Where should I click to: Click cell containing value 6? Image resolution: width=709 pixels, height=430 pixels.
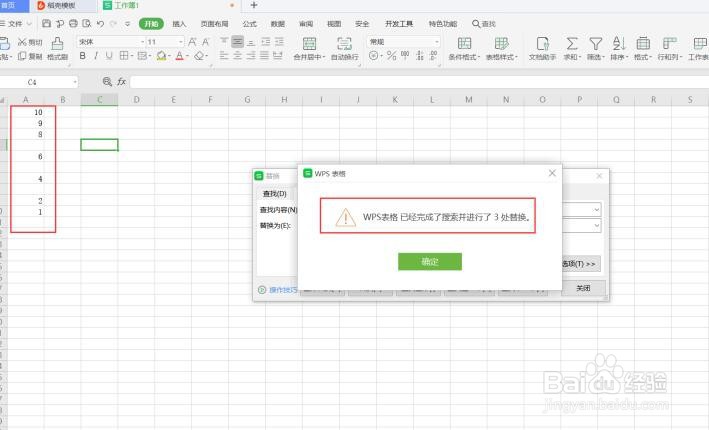[x=25, y=156]
